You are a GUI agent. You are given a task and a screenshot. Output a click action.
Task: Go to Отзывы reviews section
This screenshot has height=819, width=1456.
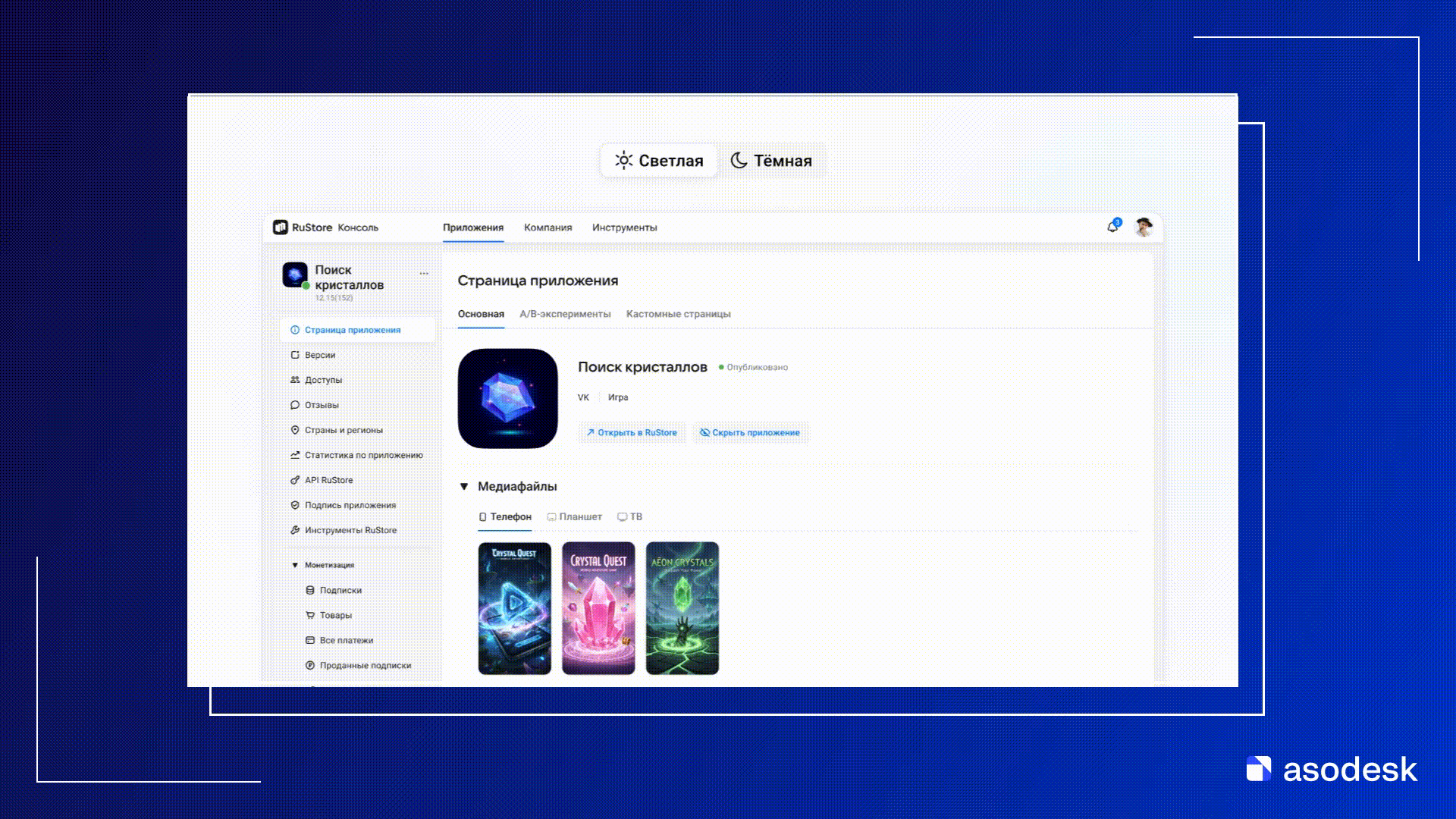322,405
